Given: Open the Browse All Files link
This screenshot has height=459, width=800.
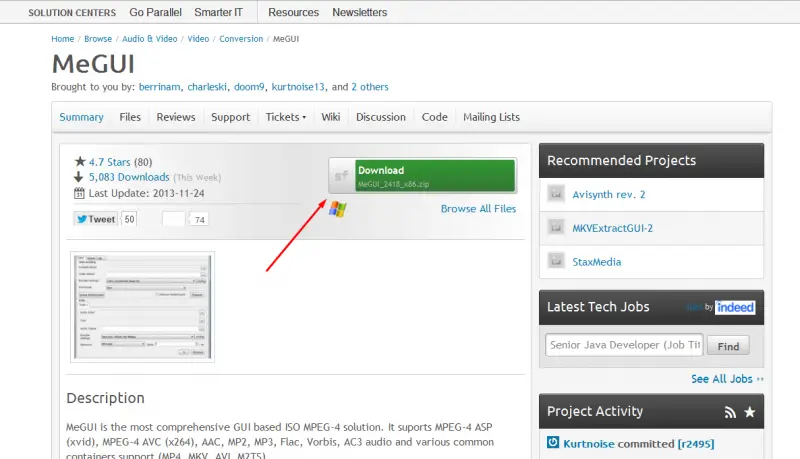Looking at the screenshot, I should click(x=479, y=209).
